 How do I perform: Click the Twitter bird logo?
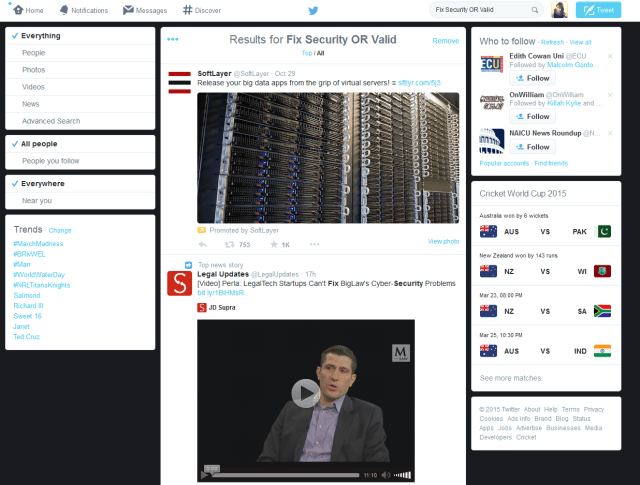tap(313, 10)
